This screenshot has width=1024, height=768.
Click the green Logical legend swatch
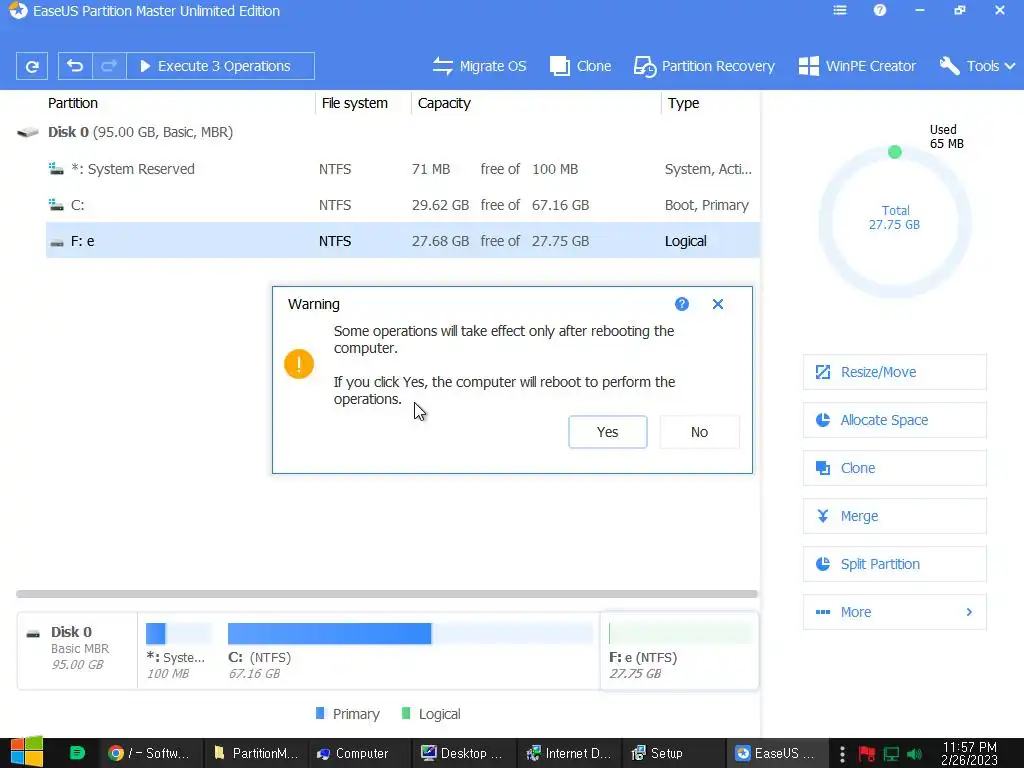406,713
